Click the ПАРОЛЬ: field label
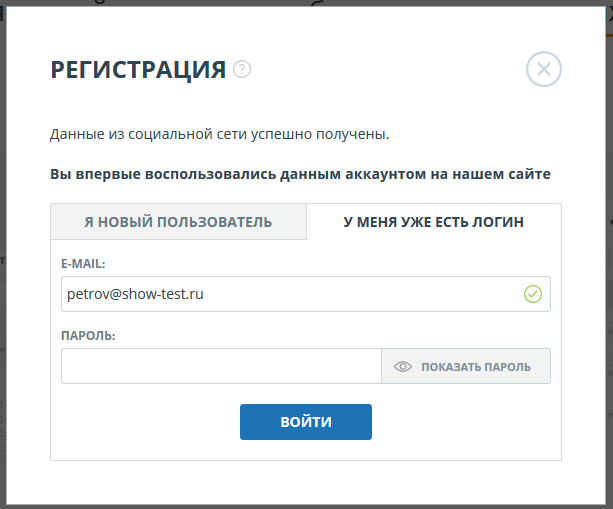 (88, 336)
